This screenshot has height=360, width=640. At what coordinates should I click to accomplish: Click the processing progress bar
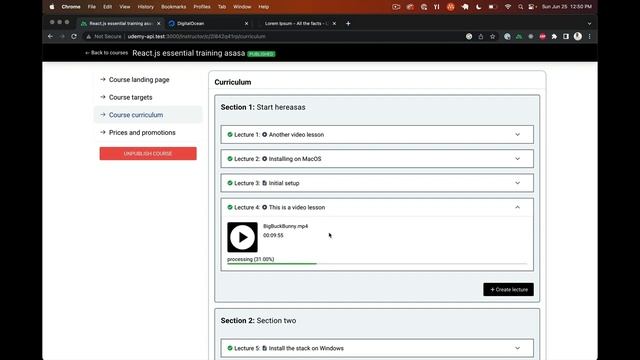pyautogui.click(x=377, y=264)
